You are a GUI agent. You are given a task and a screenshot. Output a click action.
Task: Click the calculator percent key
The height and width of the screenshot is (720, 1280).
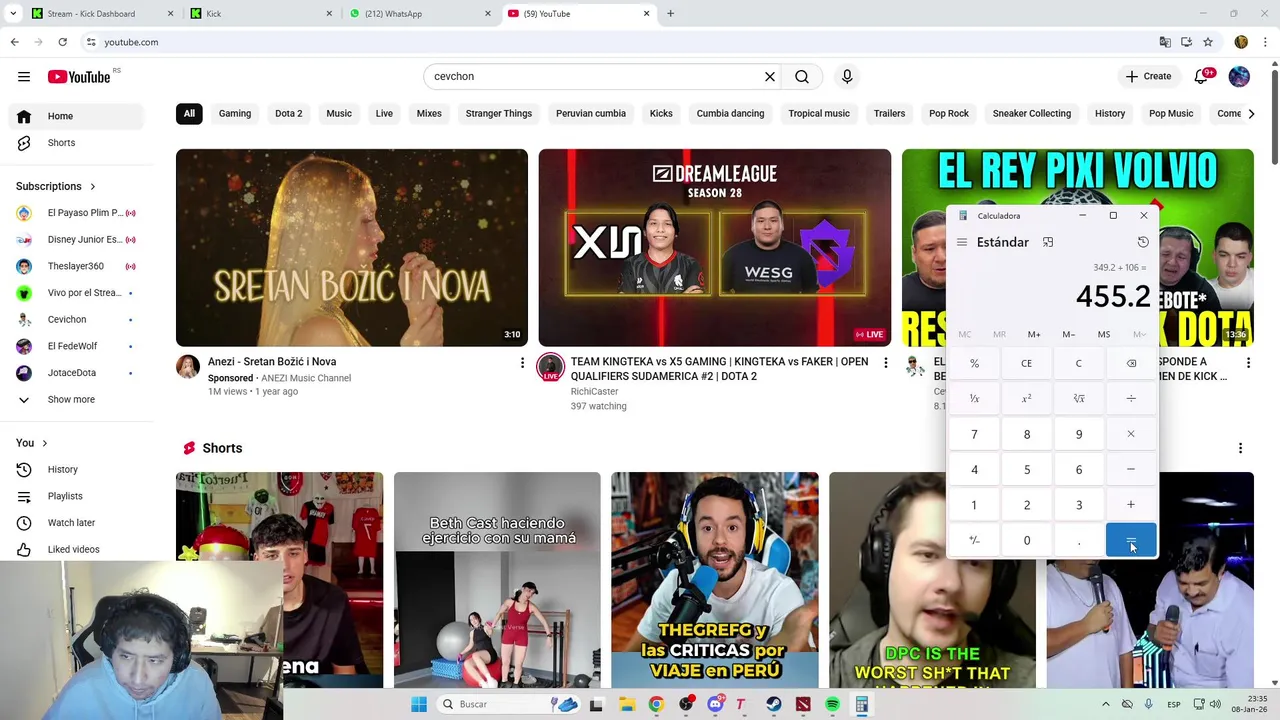(974, 363)
